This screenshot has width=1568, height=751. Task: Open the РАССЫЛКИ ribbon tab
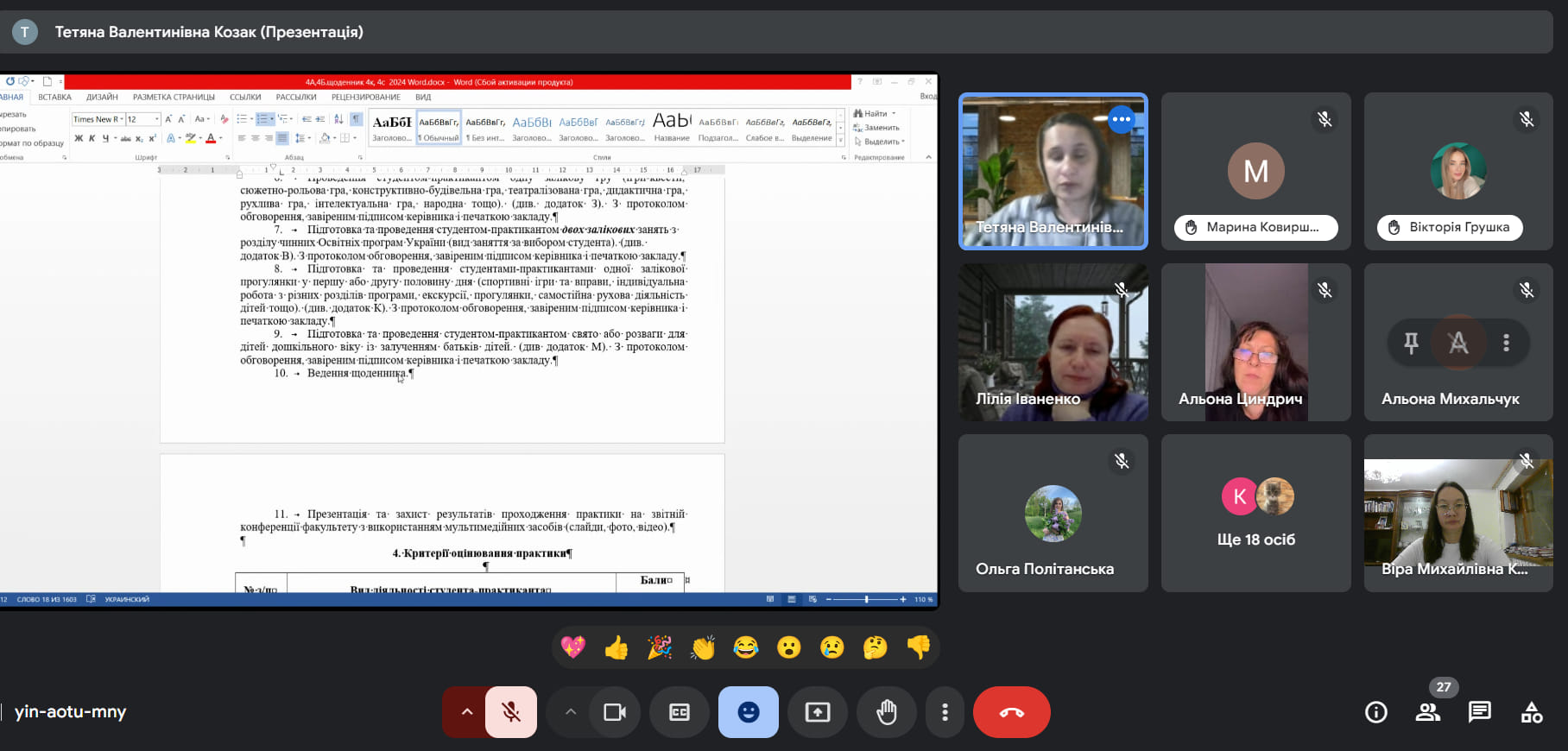click(296, 98)
